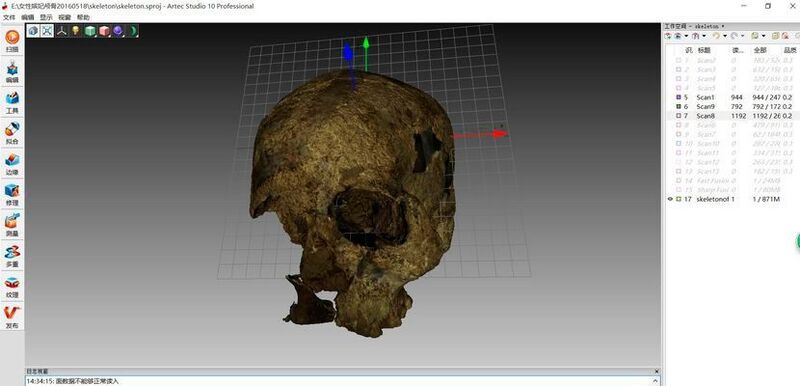
Task: Click the green cube rendering mode icon
Action: click(x=90, y=31)
